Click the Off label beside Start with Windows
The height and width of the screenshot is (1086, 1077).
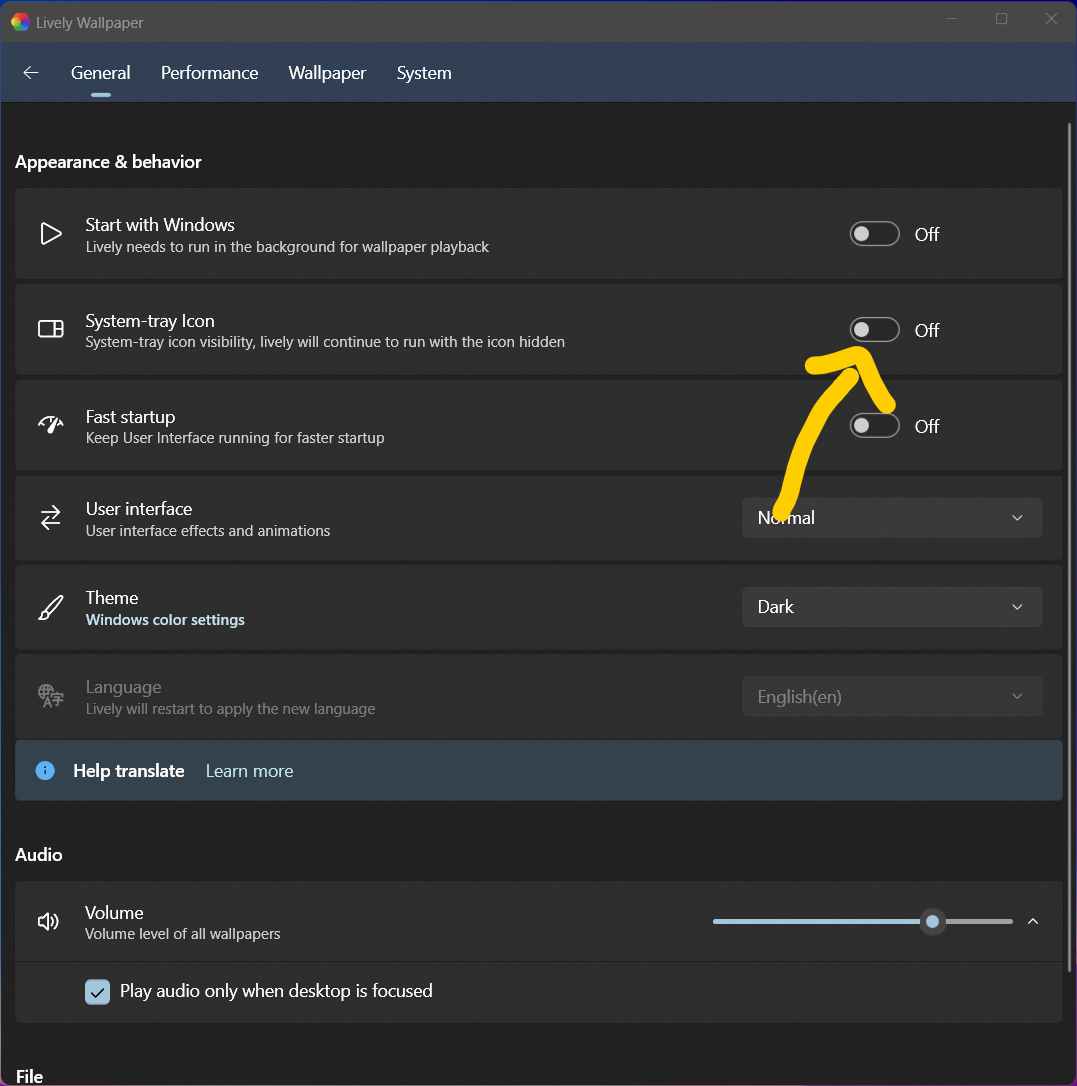pos(927,235)
